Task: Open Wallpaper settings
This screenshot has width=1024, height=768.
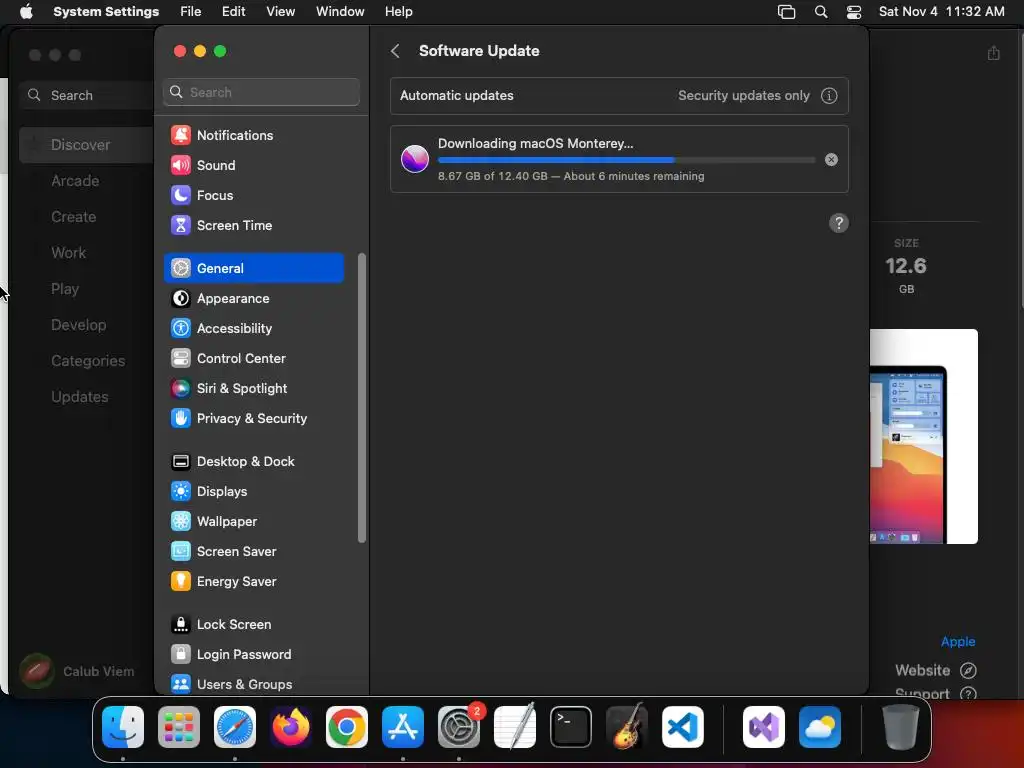Action: point(253,522)
